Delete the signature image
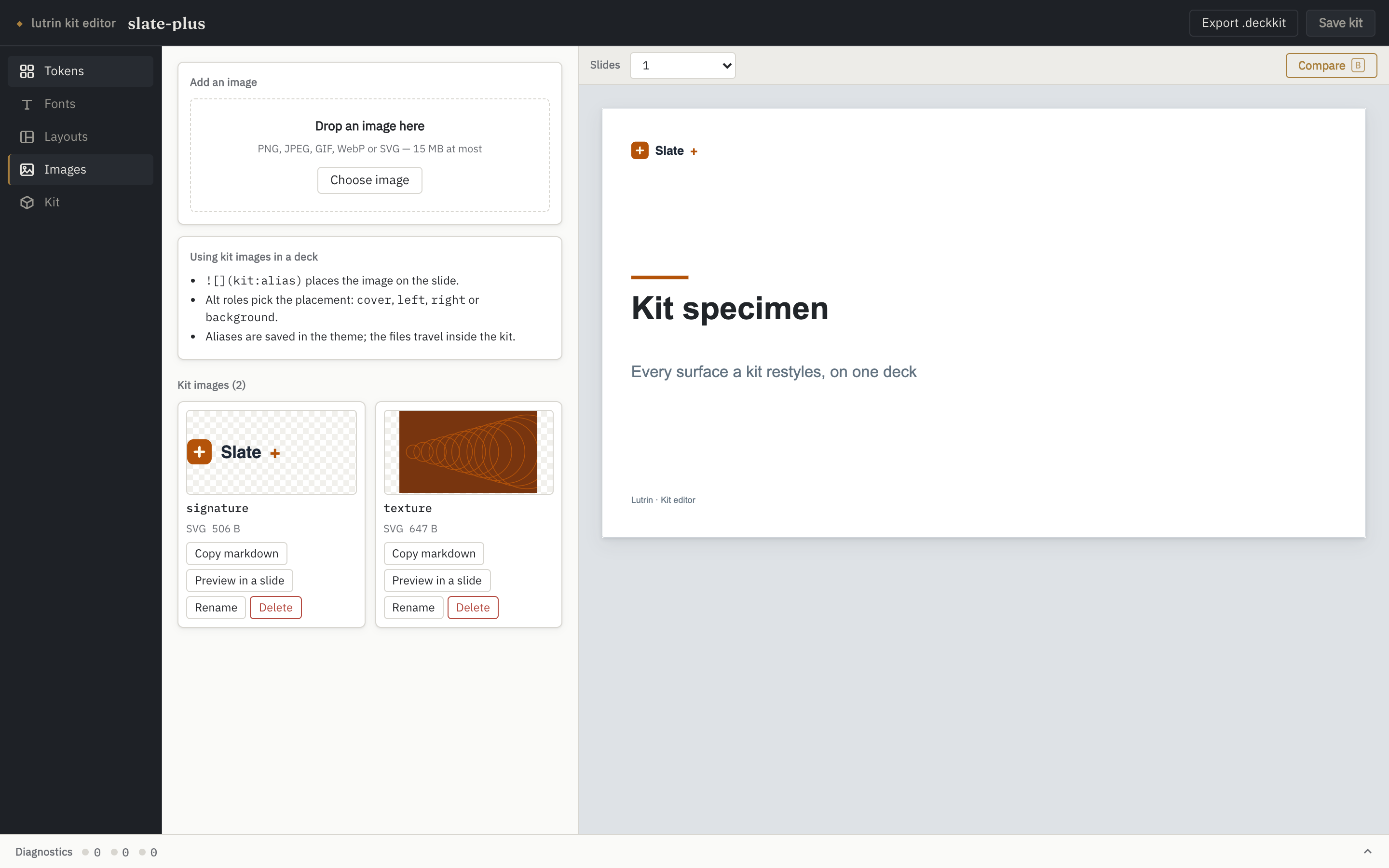 275,608
